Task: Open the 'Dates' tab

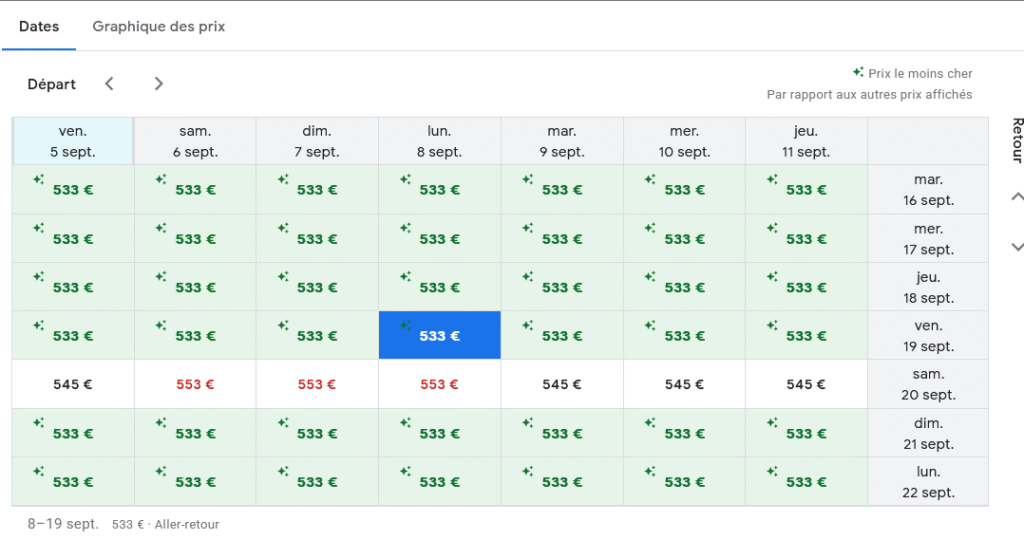Action: [x=39, y=27]
